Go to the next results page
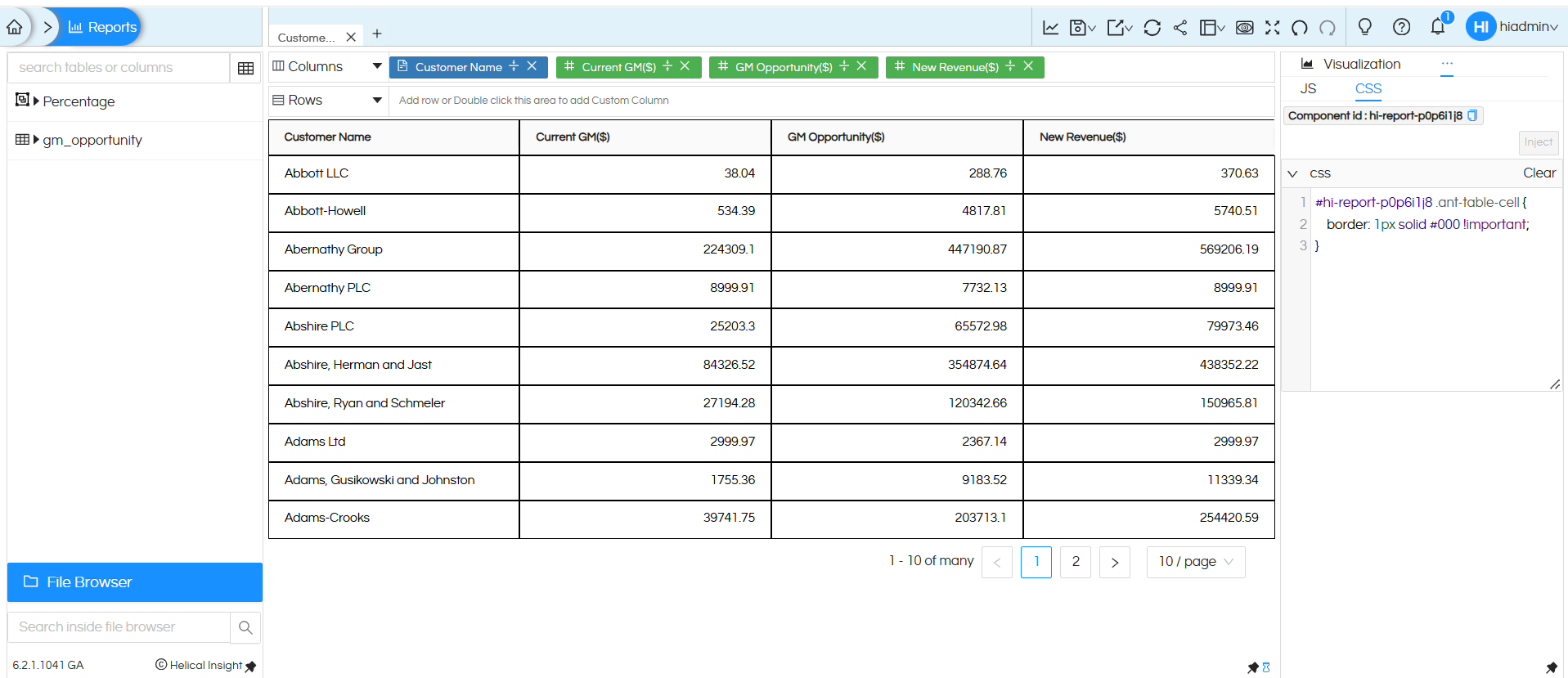 (1115, 562)
